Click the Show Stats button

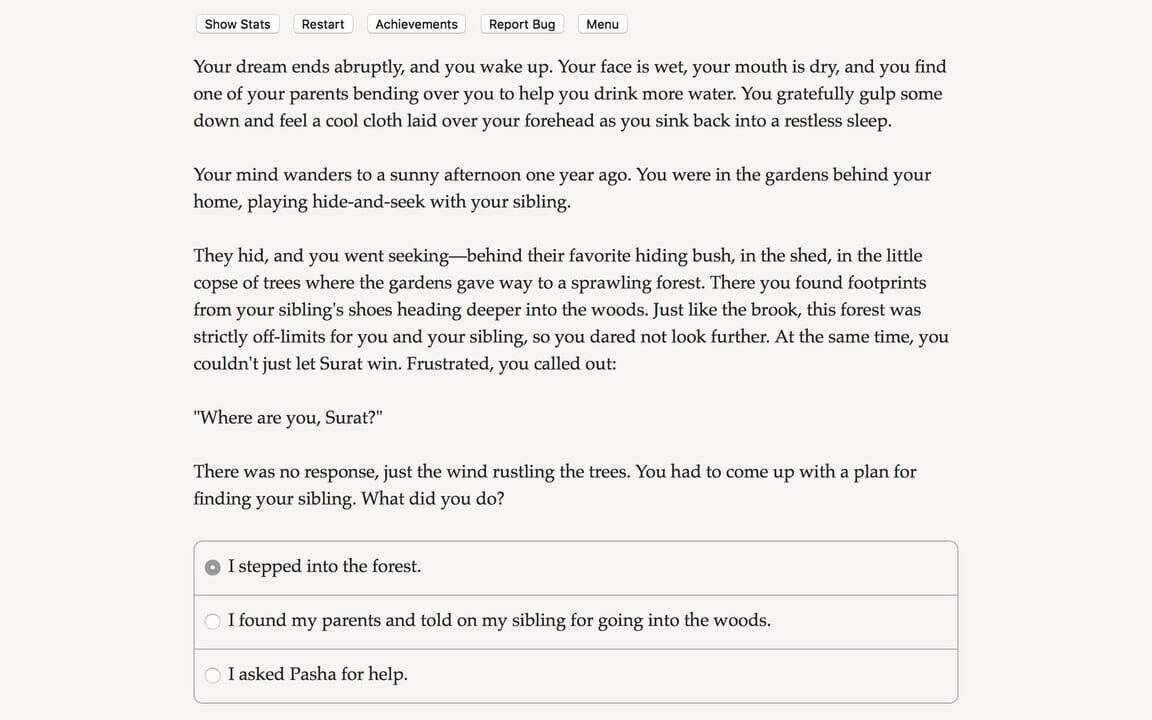237,24
